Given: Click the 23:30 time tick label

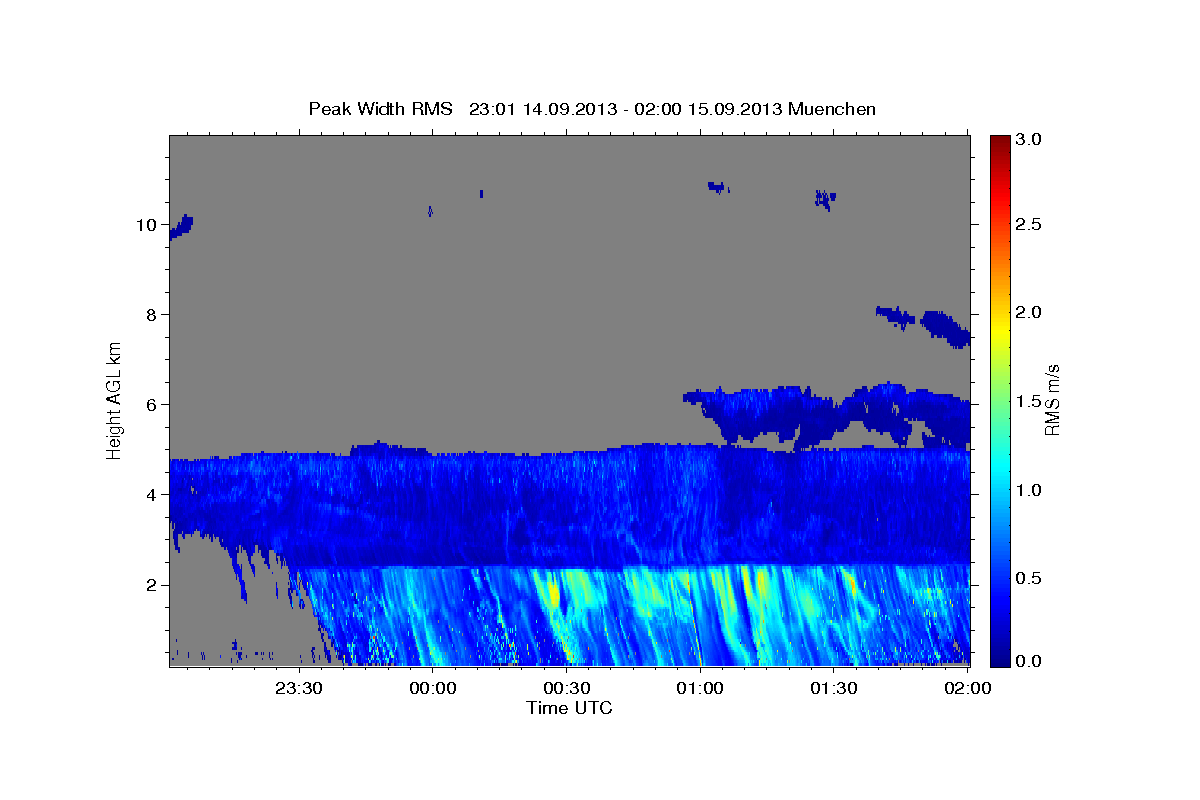Looking at the screenshot, I should pos(299,688).
